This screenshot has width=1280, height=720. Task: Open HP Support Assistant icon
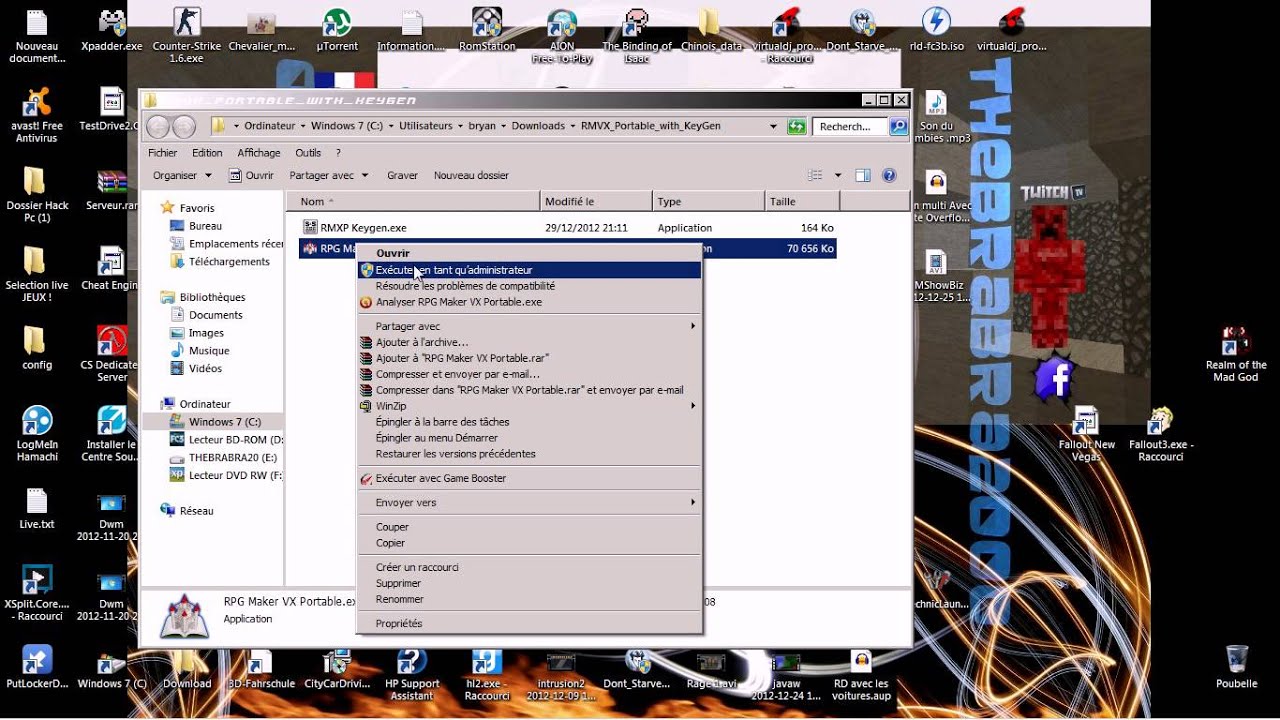pyautogui.click(x=412, y=674)
